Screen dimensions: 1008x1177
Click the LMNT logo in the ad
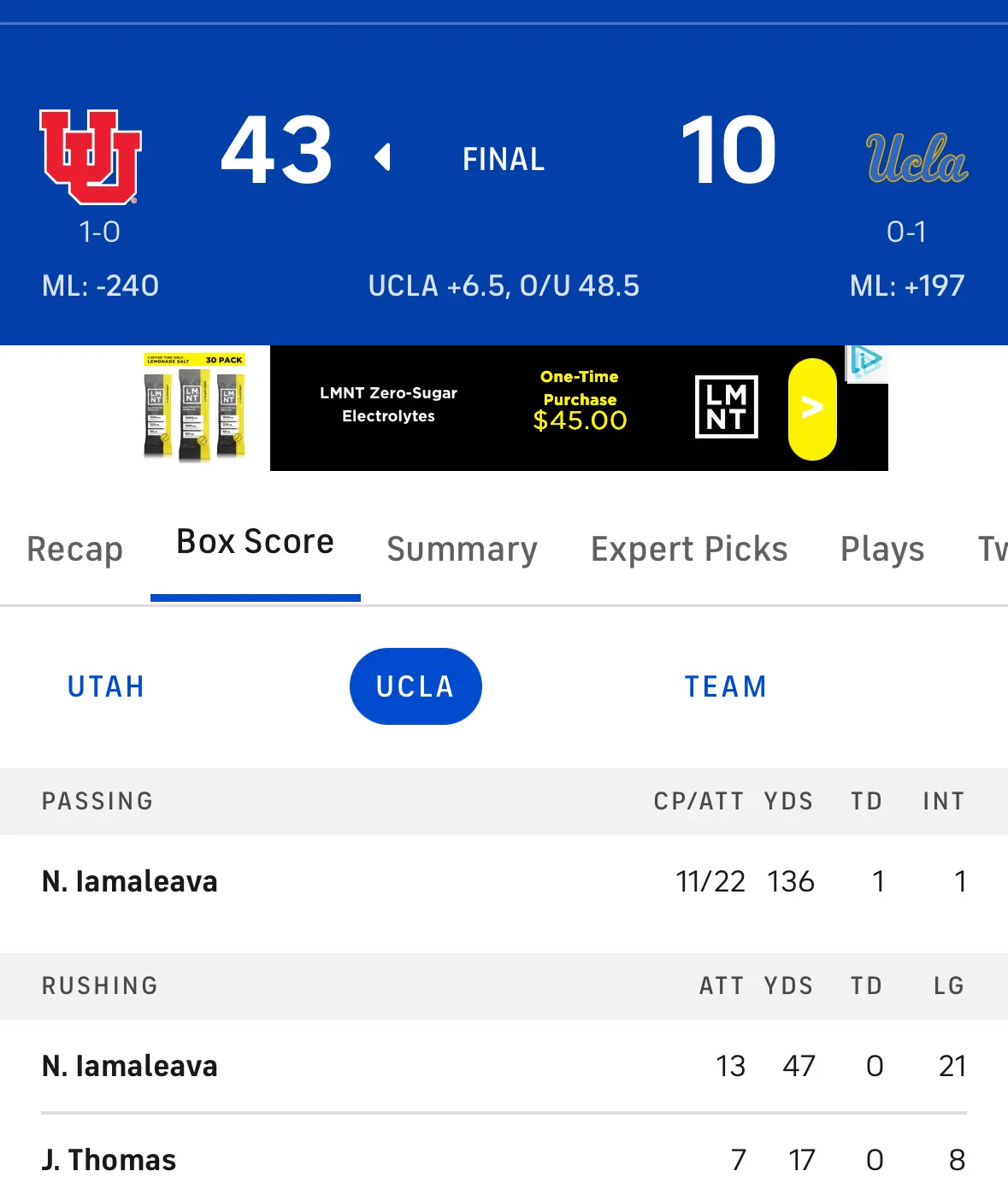[727, 407]
